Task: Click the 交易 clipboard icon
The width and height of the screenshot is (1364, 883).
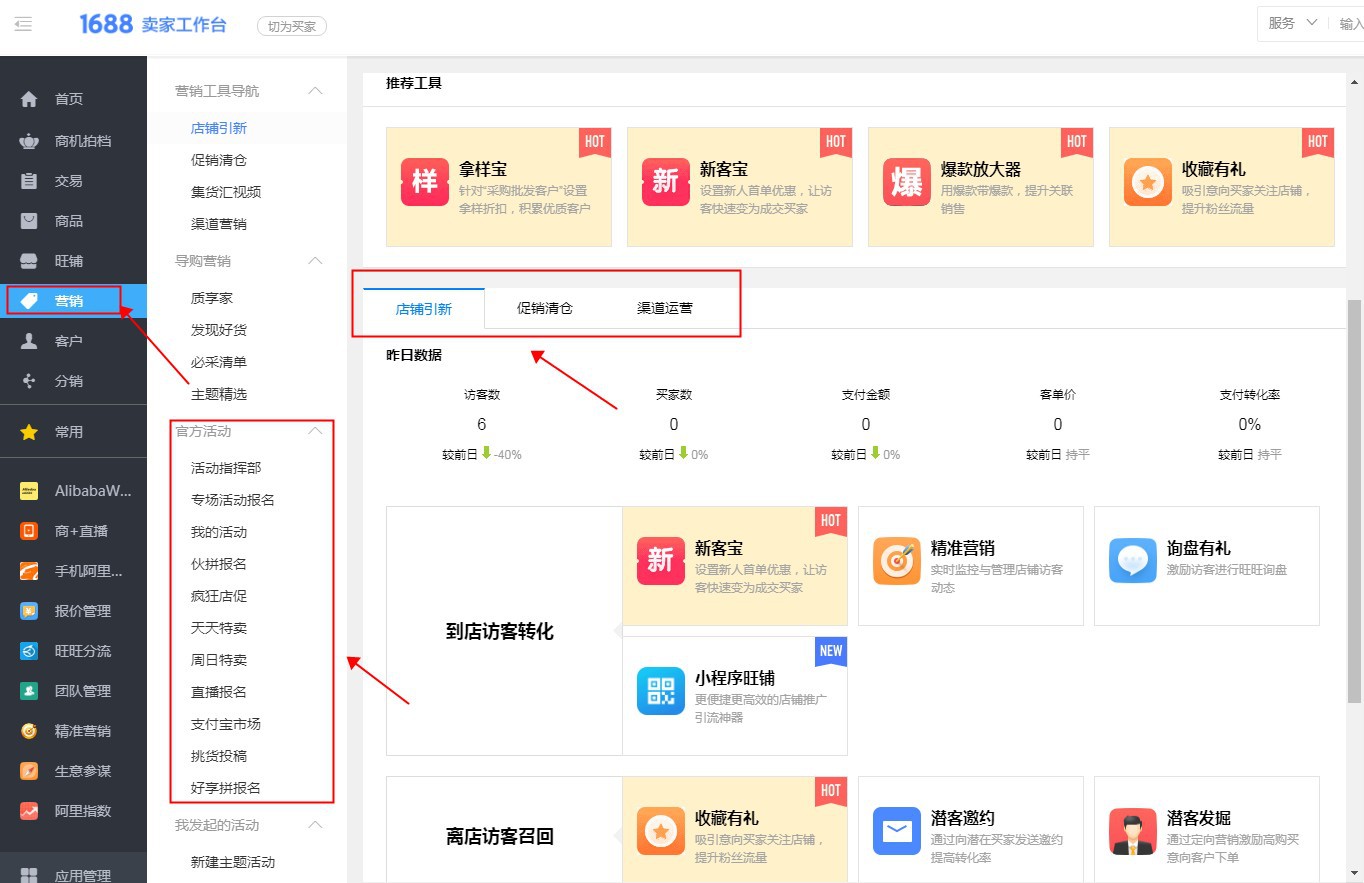Action: 29,181
